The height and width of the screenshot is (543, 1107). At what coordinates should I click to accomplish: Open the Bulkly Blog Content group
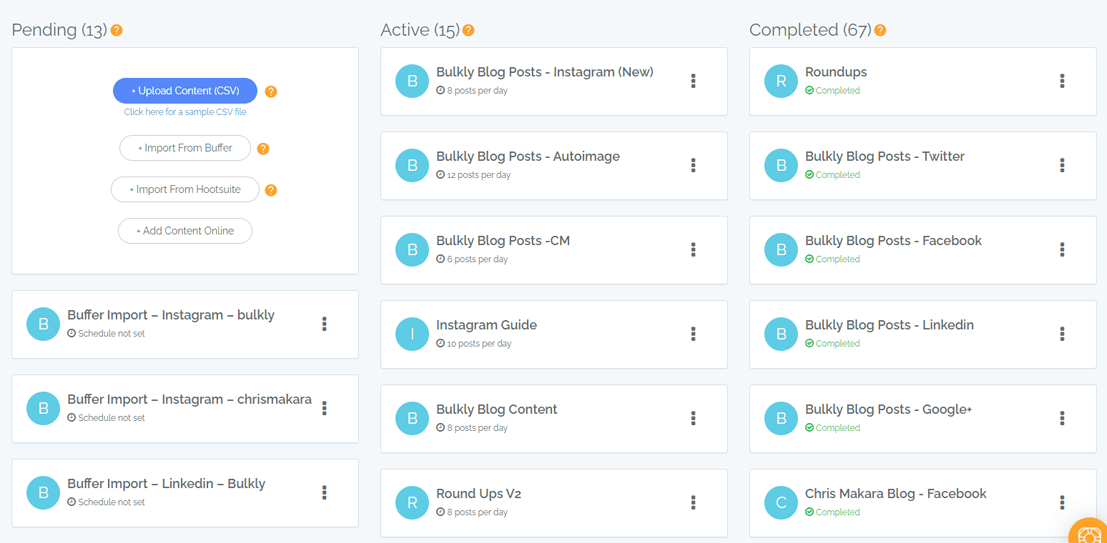[x=496, y=409]
